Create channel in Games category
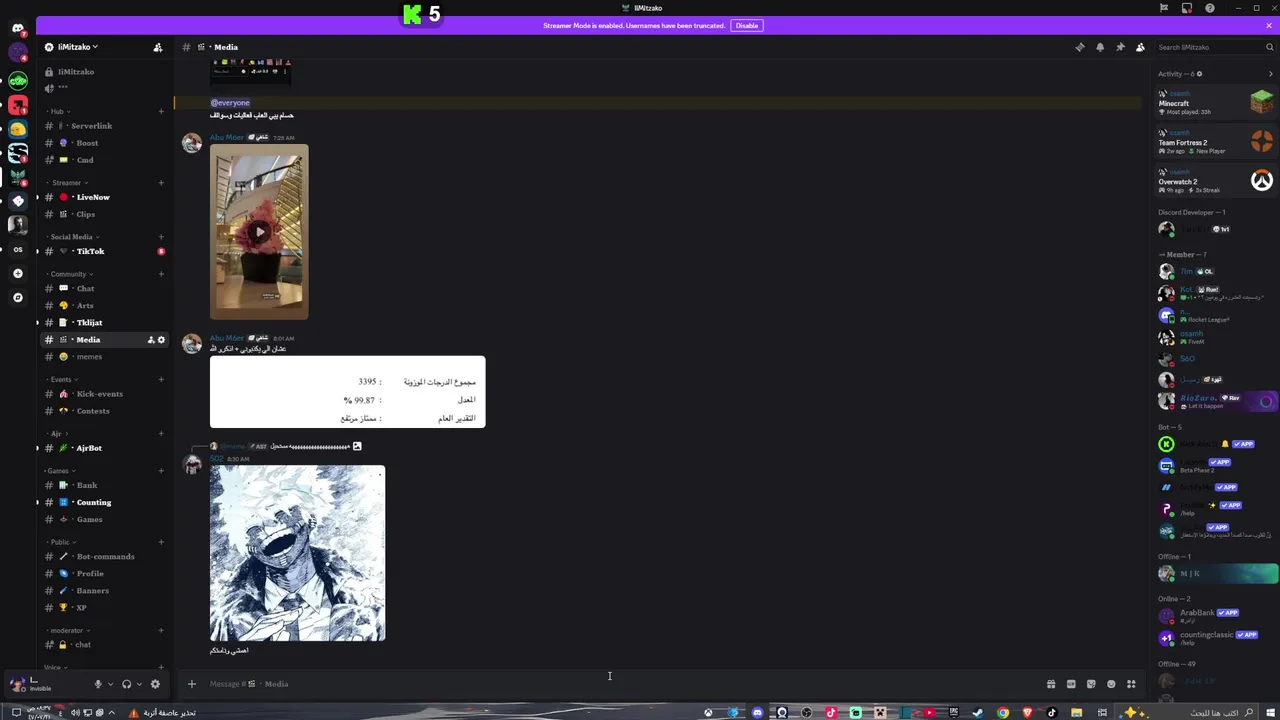The width and height of the screenshot is (1280, 720). click(x=161, y=471)
